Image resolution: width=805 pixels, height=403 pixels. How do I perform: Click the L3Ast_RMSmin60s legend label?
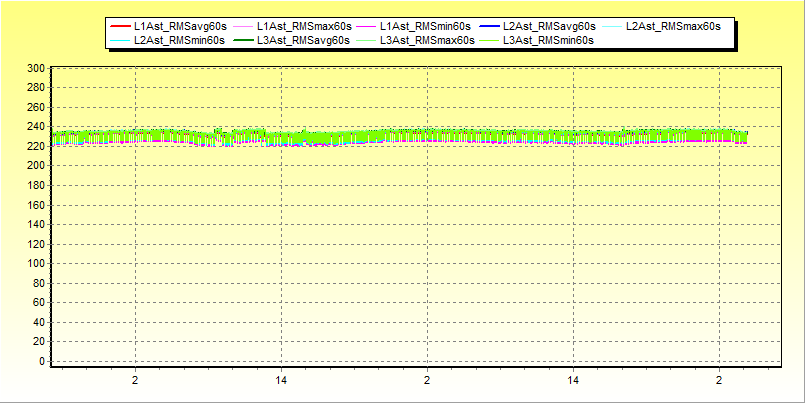click(x=547, y=40)
